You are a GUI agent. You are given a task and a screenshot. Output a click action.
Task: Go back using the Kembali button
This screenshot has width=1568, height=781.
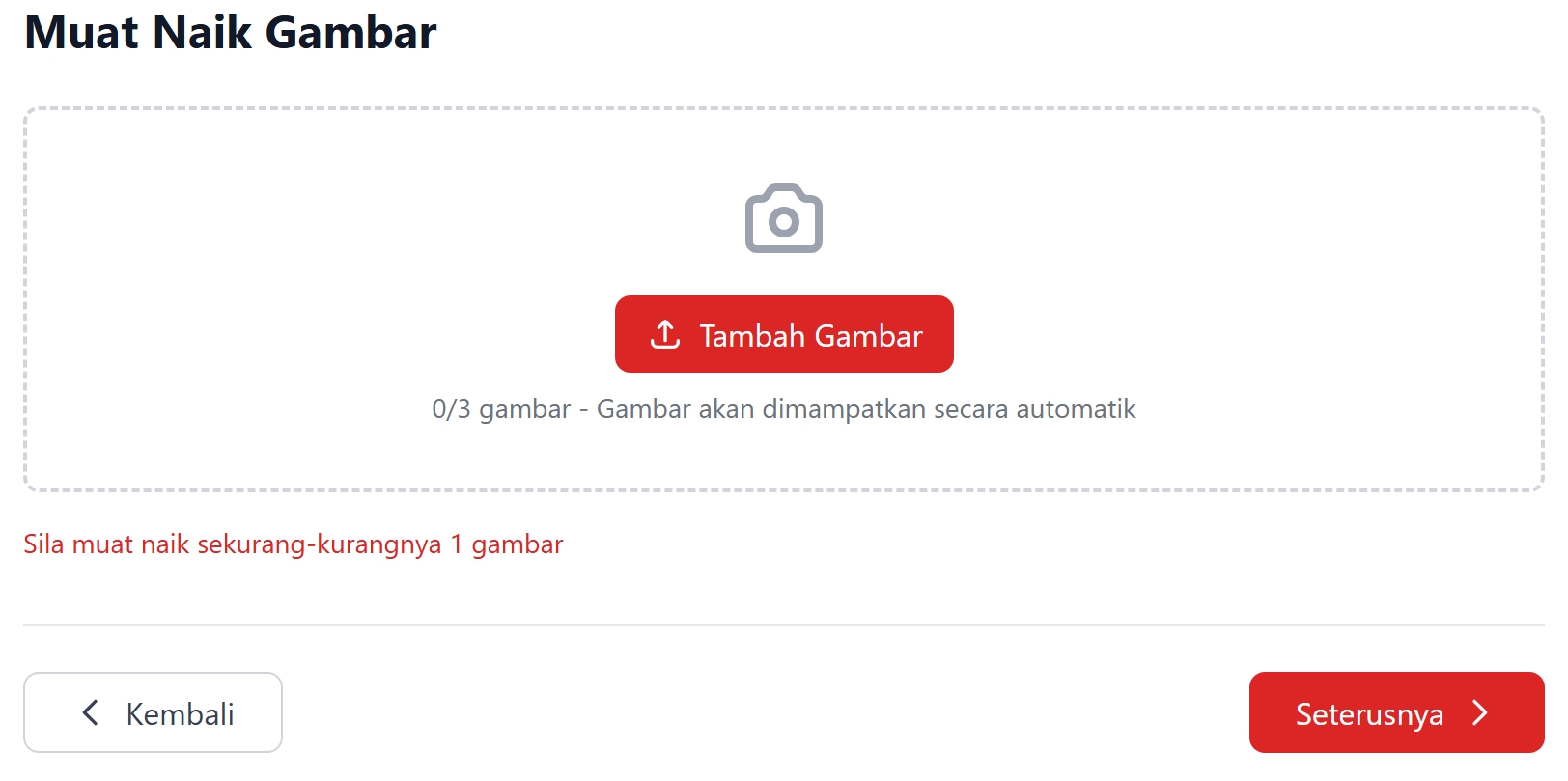(x=153, y=712)
